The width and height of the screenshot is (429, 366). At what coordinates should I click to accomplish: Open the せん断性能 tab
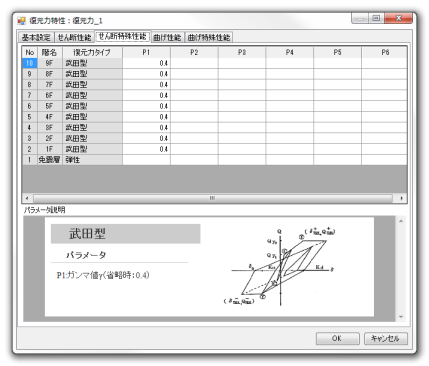pos(74,37)
